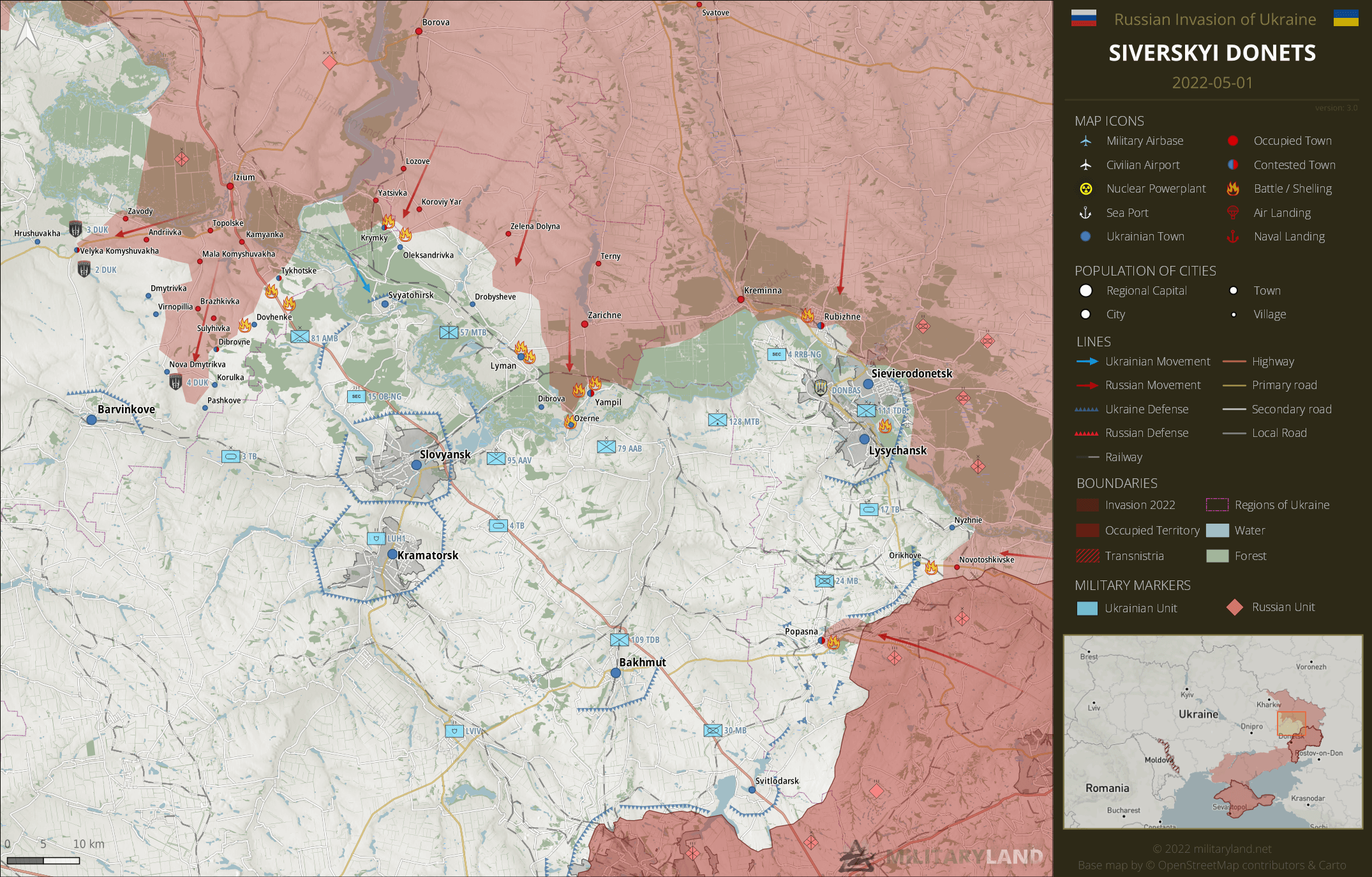Click the Occupied Territory color swatch
The width and height of the screenshot is (1372, 877).
(1087, 531)
